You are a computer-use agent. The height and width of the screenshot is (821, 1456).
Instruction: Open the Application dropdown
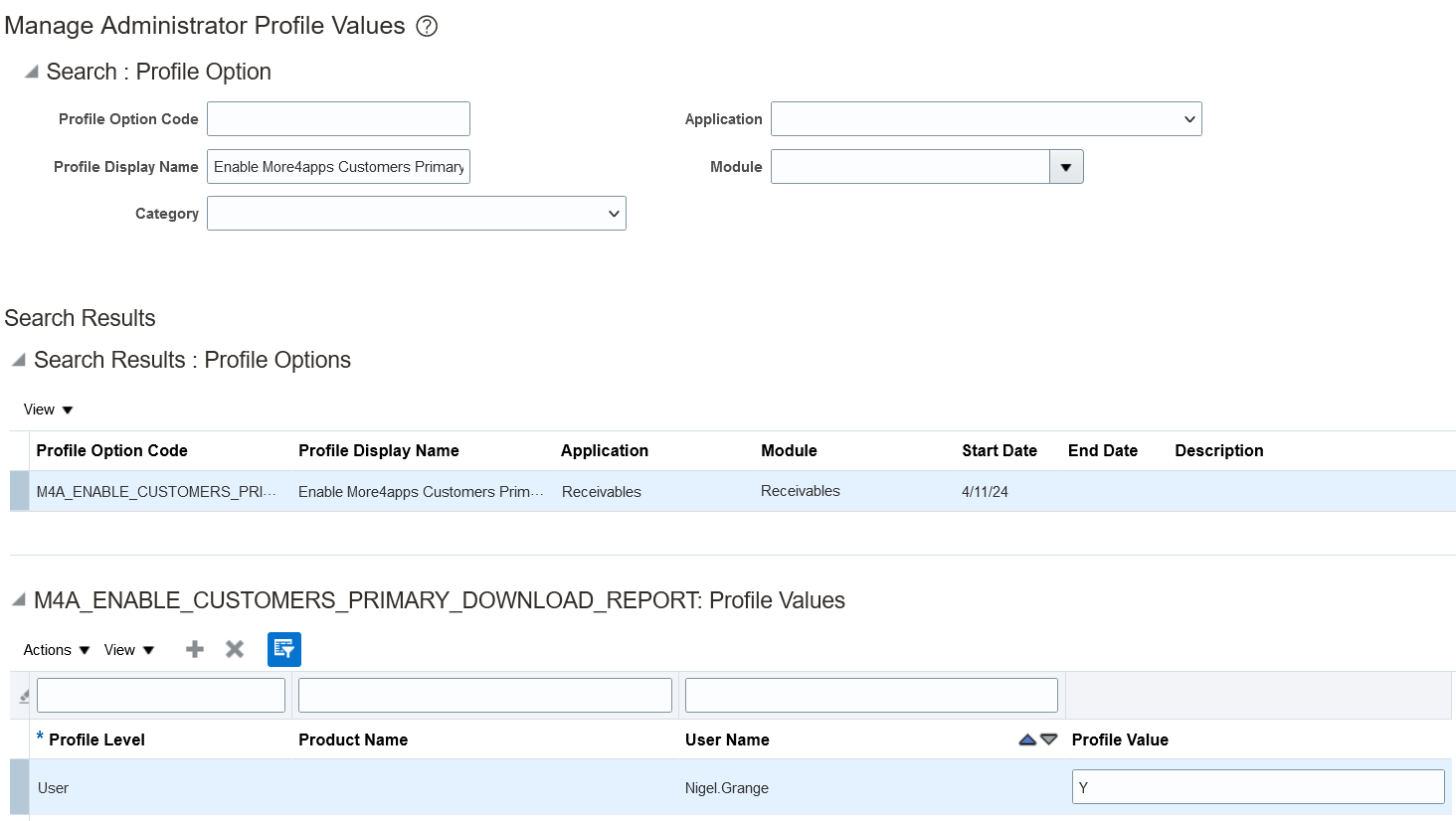click(x=987, y=119)
